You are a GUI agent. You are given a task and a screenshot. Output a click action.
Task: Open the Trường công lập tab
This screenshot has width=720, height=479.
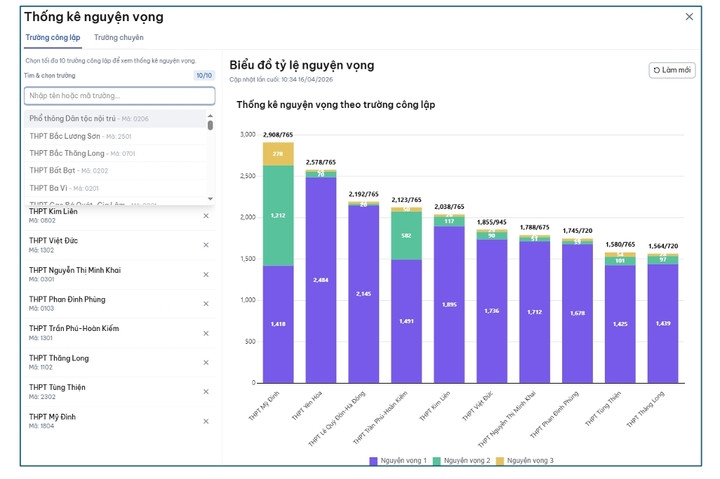click(x=52, y=37)
